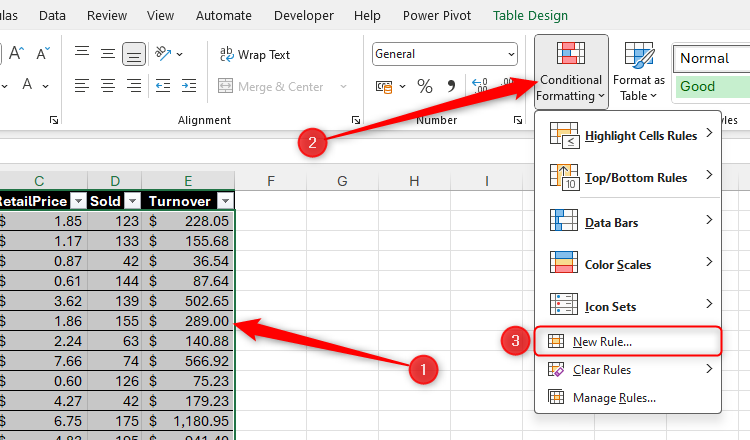Select the cell containing 289.00

click(x=188, y=323)
